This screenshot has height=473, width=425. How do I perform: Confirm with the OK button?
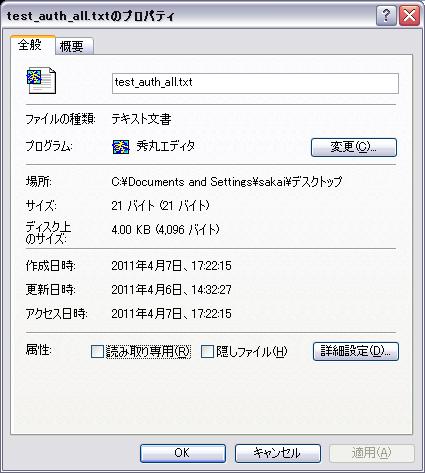(183, 453)
